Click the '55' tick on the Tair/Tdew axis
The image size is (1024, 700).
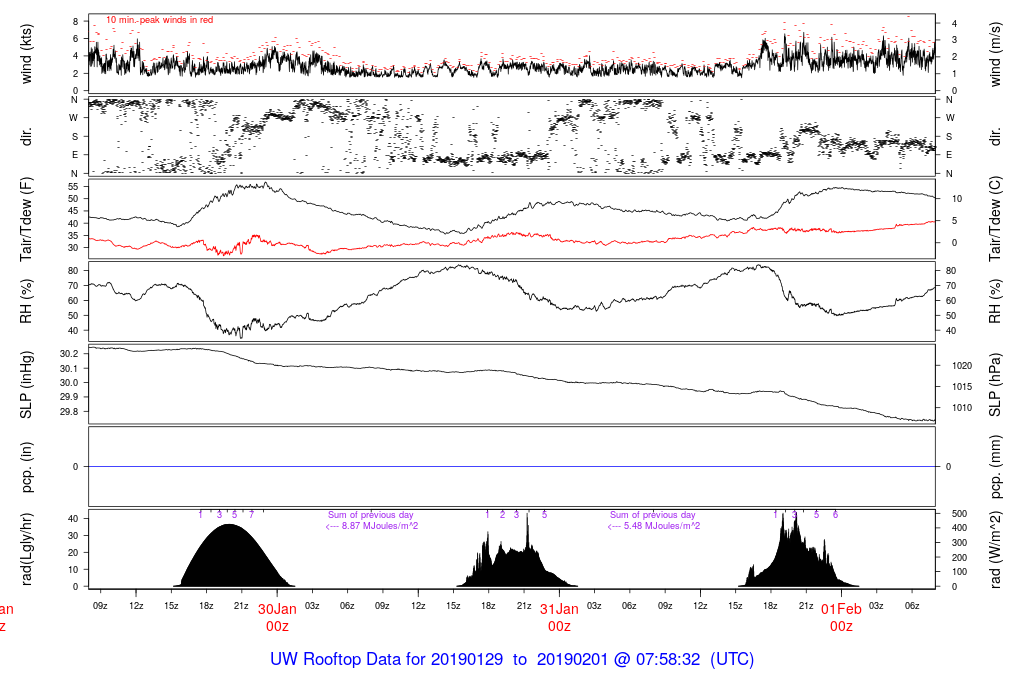73,187
